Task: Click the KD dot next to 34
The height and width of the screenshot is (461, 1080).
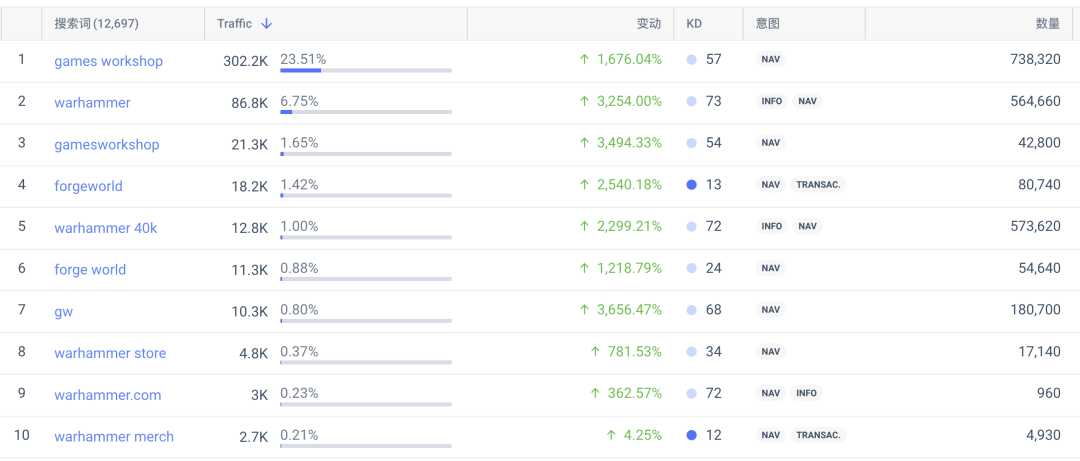Action: pos(692,352)
